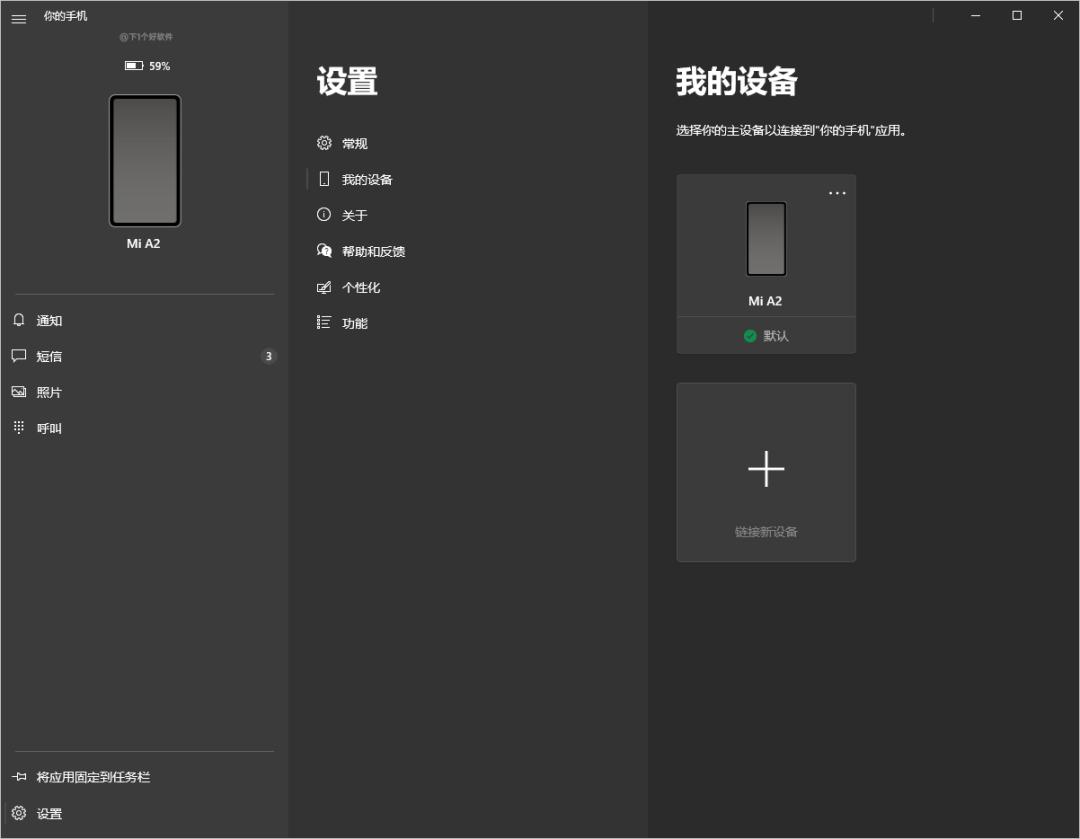Screen dimensions: 1080x839
Task: Switch to the 我的设备 settings tab
Action: click(x=367, y=179)
